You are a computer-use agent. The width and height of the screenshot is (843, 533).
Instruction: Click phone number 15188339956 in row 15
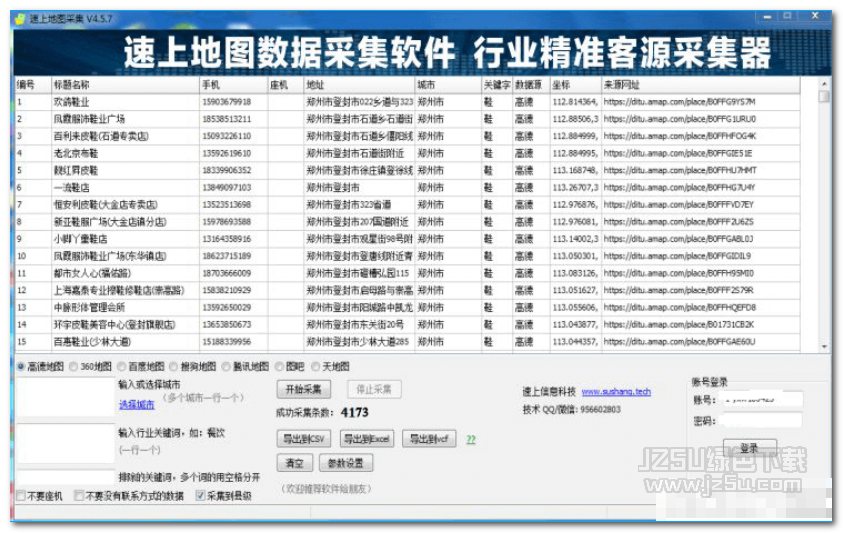[226, 342]
